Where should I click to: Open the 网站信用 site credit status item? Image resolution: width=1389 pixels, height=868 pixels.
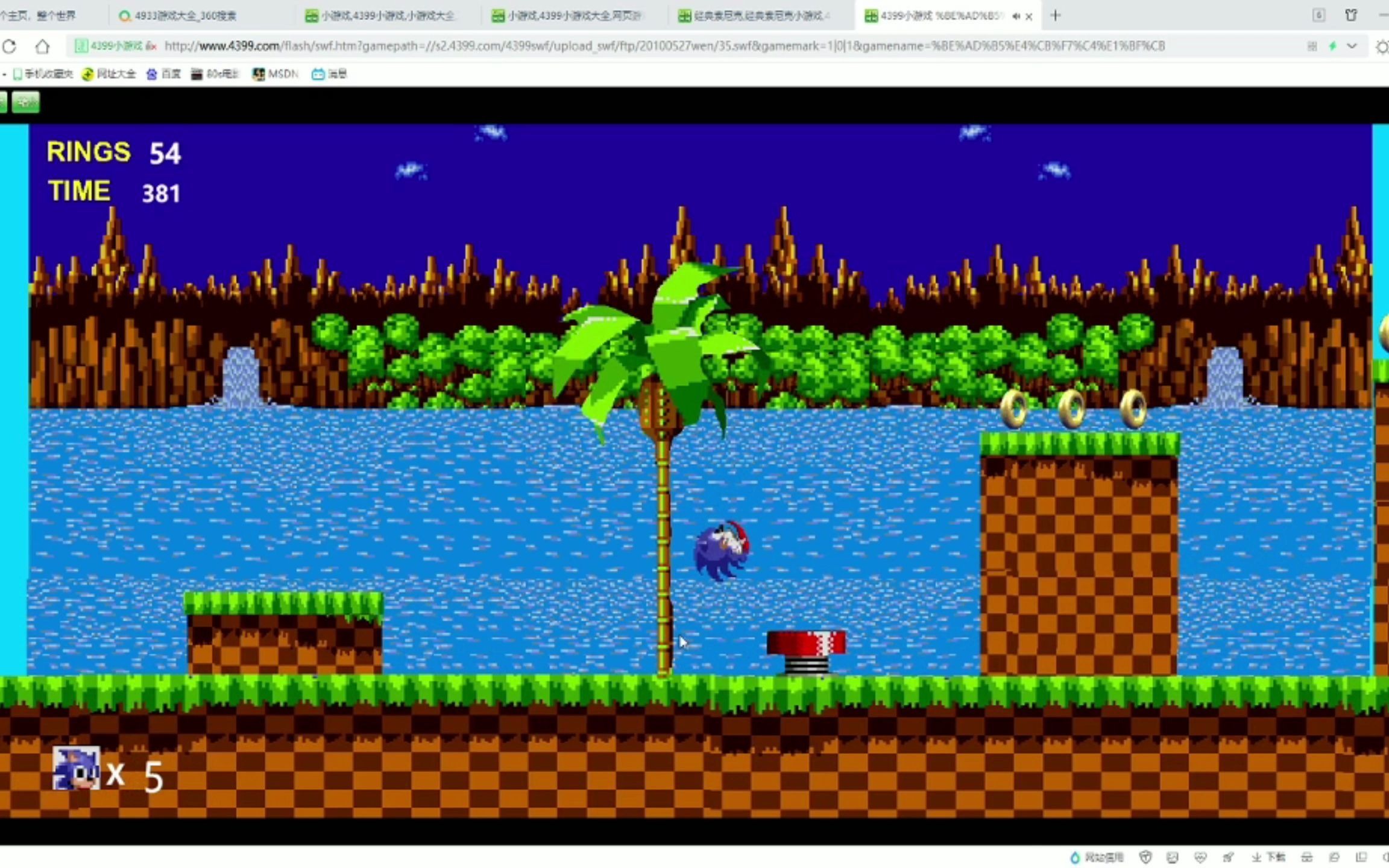(x=1097, y=857)
